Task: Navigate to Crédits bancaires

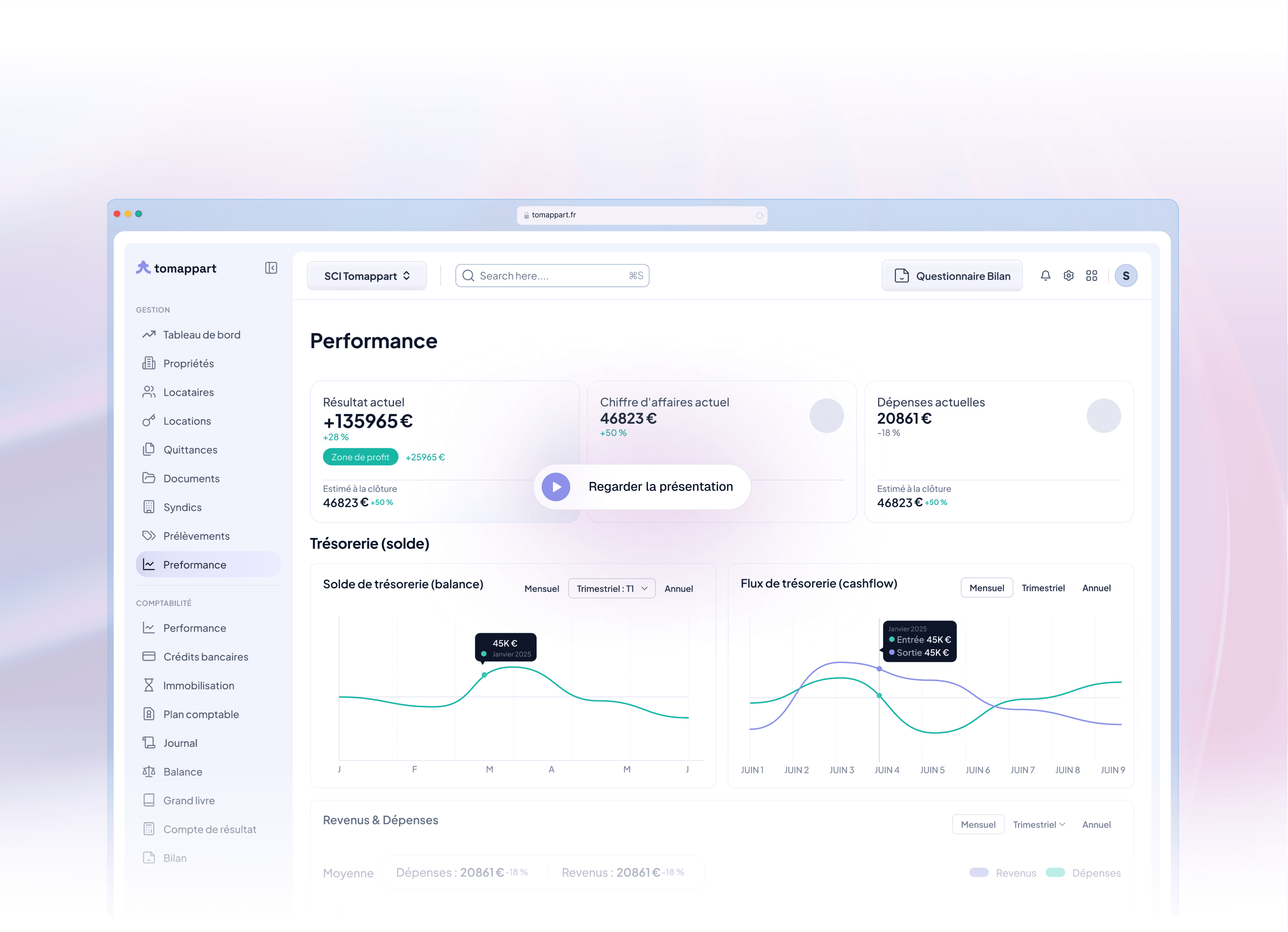Action: click(206, 657)
